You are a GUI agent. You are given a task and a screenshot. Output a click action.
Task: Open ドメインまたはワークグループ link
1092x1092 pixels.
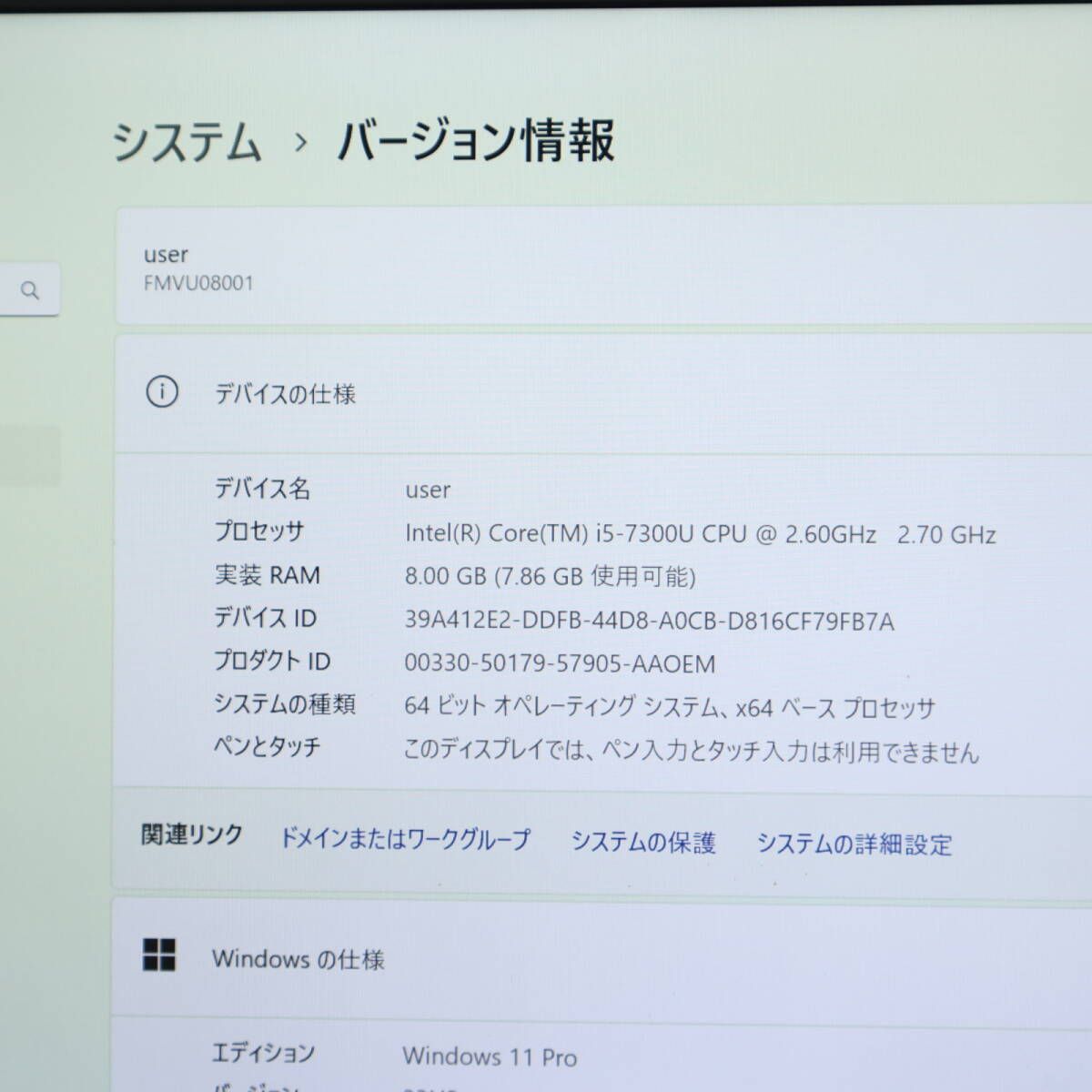[405, 838]
